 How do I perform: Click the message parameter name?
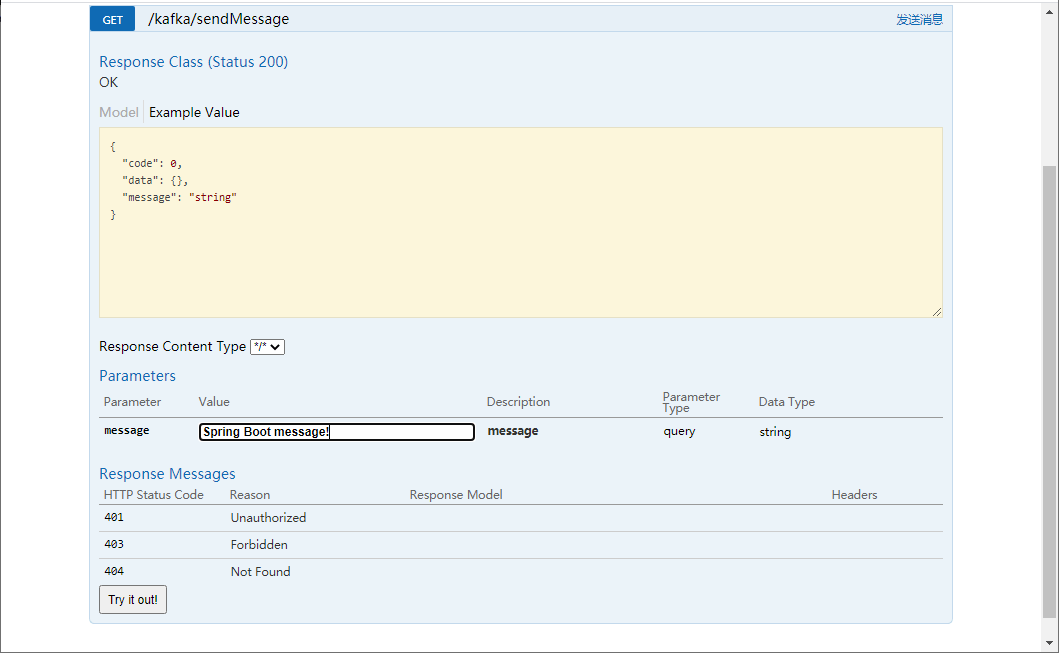tap(126, 430)
